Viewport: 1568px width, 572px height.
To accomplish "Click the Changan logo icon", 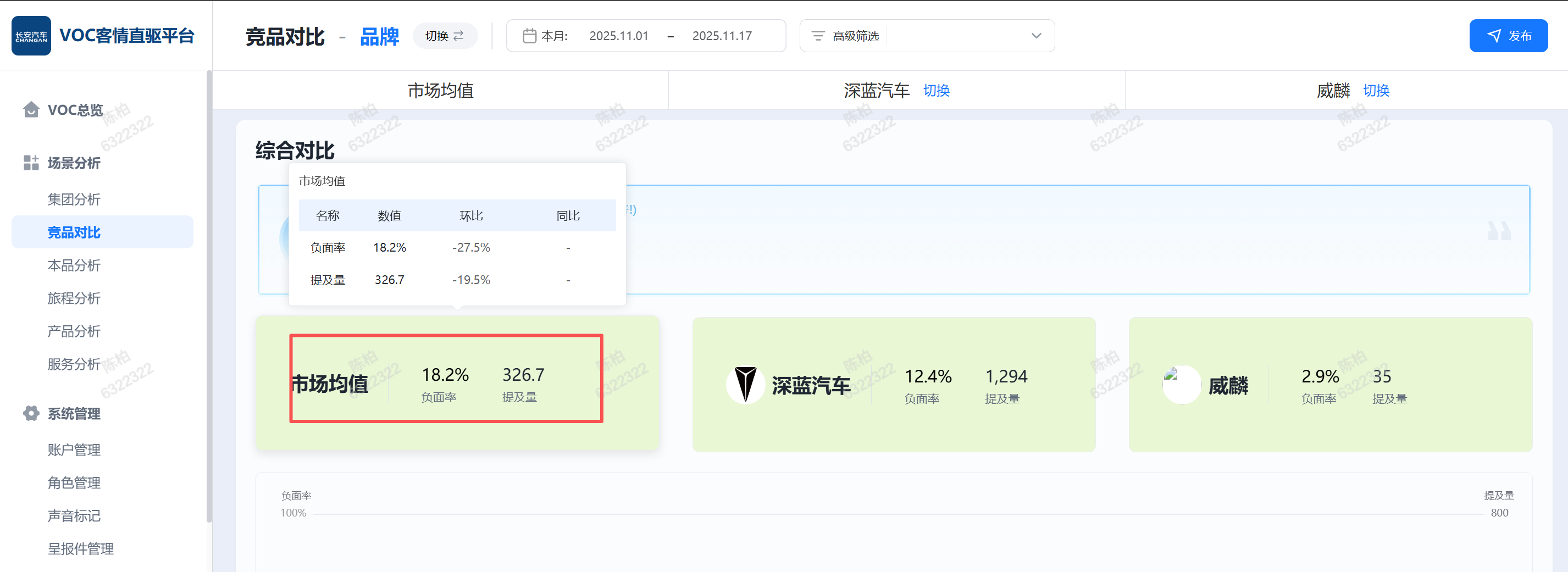I will click(x=31, y=36).
